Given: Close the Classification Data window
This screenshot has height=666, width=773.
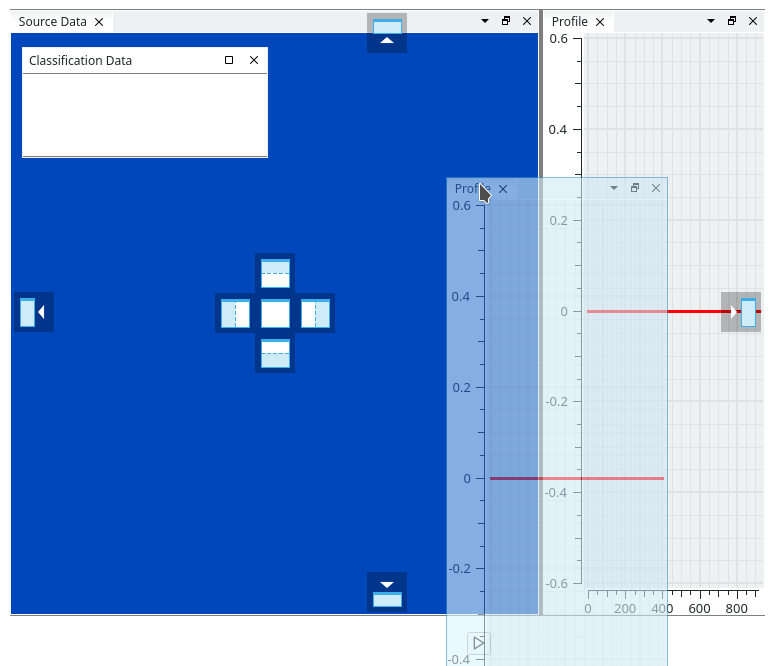Looking at the screenshot, I should click(x=254, y=60).
